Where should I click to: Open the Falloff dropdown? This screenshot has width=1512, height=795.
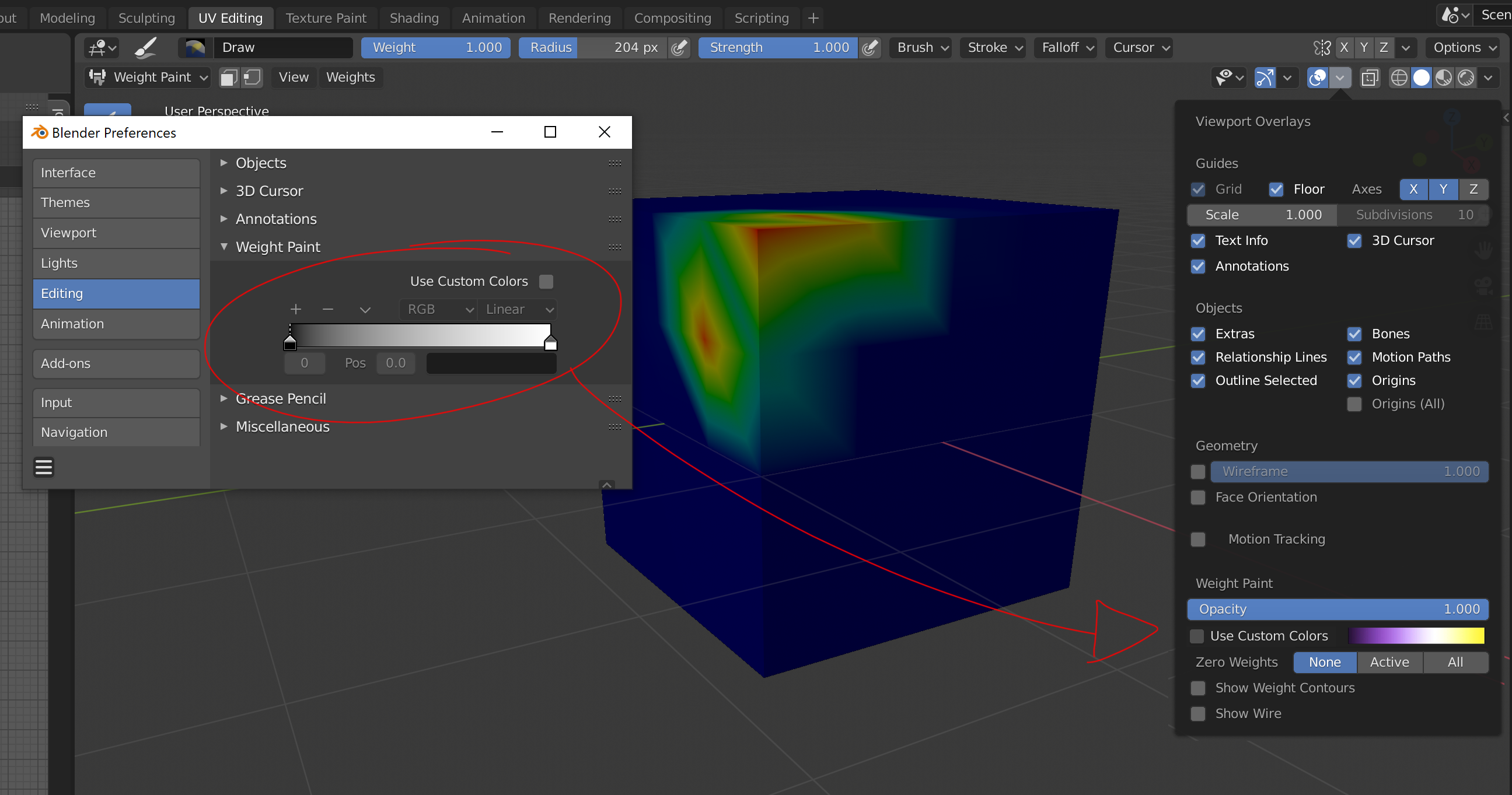click(1067, 47)
